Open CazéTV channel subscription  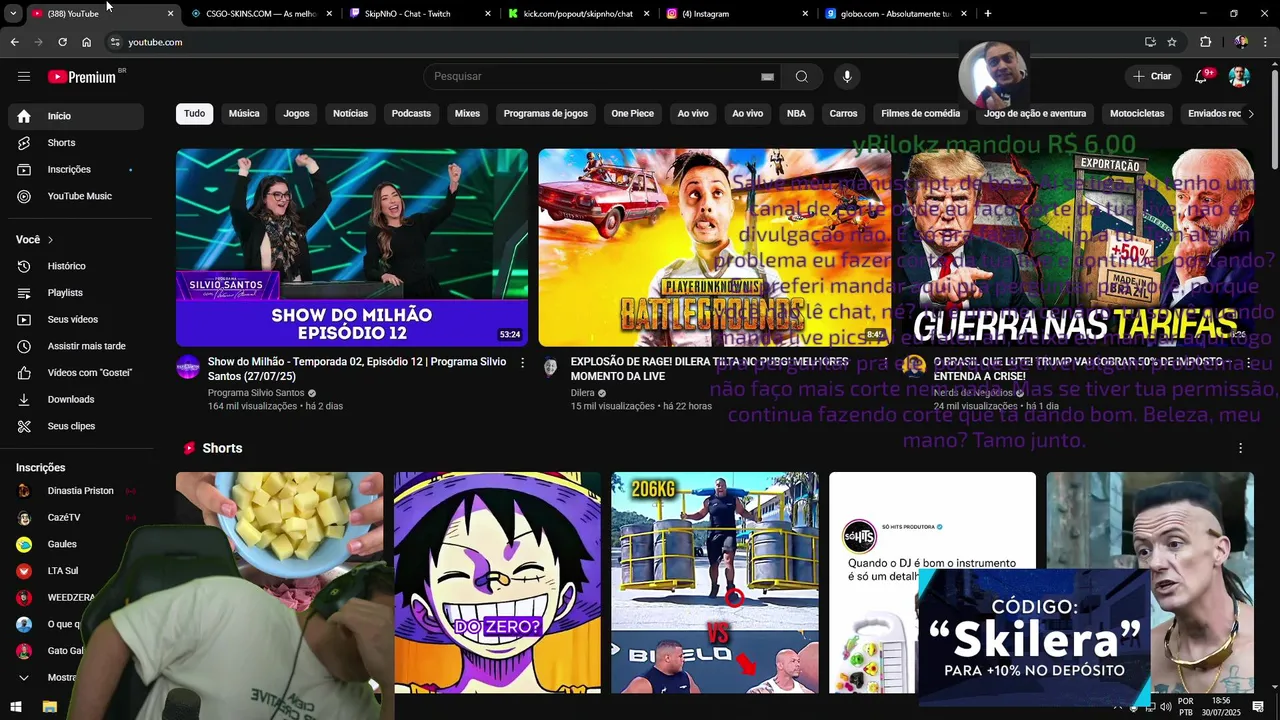click(x=76, y=518)
